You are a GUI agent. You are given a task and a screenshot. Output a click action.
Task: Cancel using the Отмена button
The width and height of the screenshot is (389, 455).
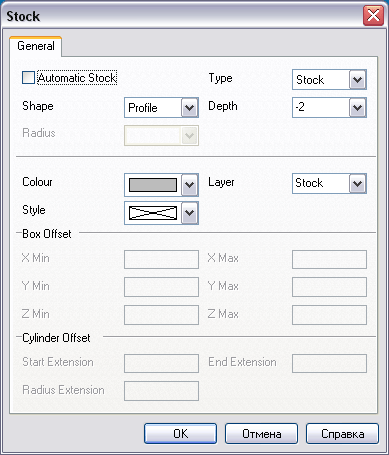coord(261,434)
